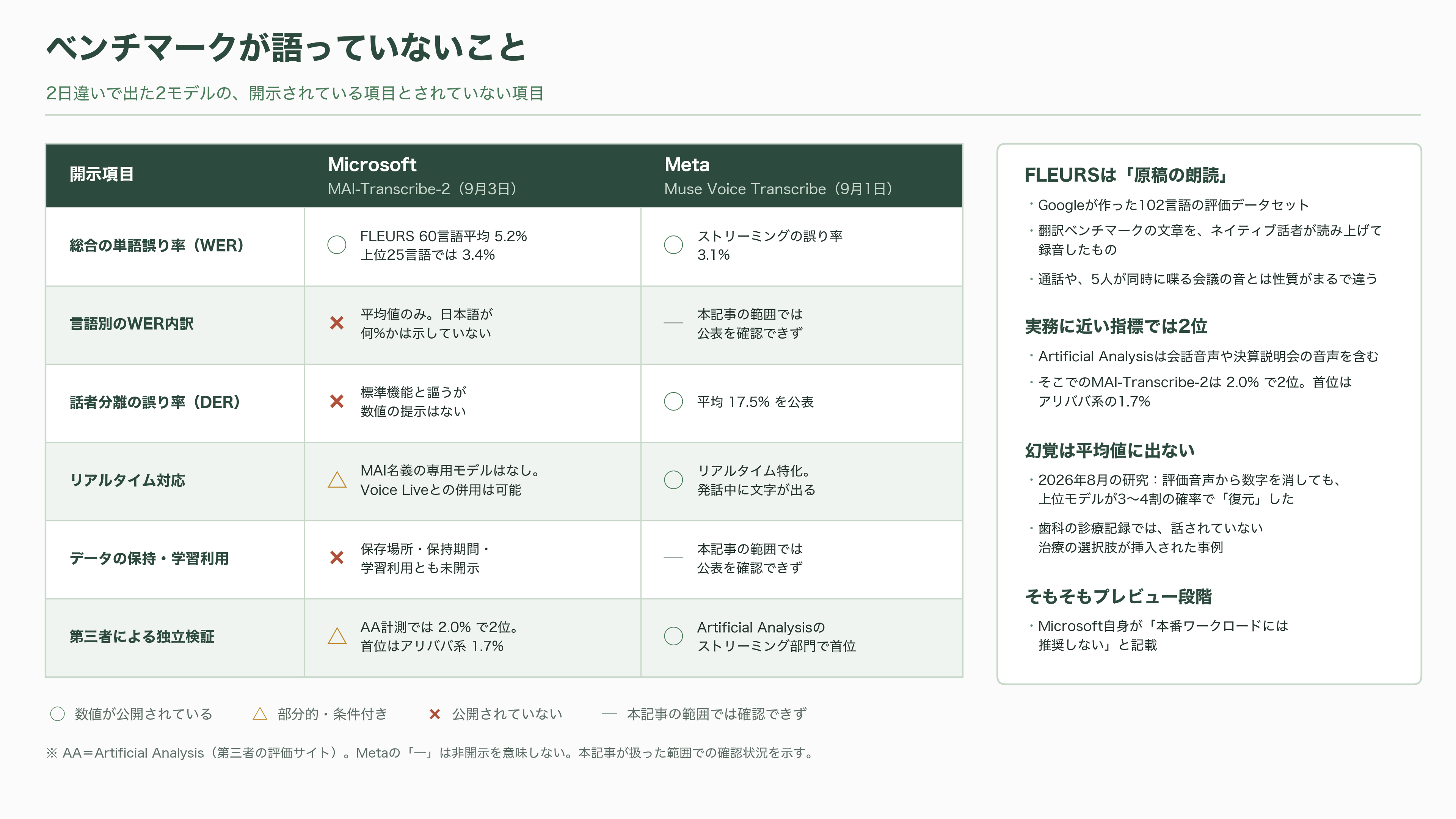Click bullet Microsoft自身が「本番ワークロードには

[1163, 635]
